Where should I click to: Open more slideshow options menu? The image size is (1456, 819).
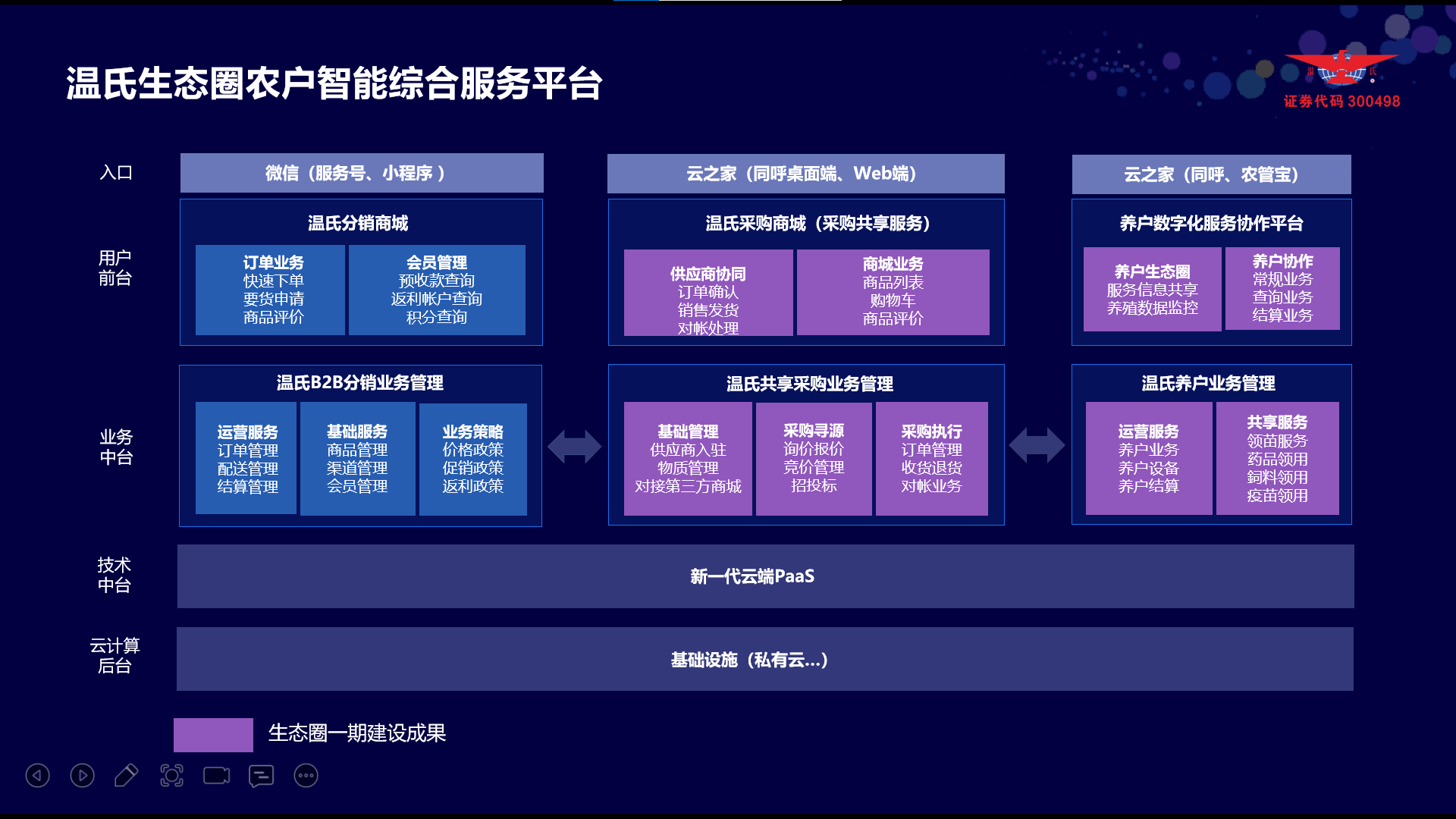pyautogui.click(x=306, y=775)
